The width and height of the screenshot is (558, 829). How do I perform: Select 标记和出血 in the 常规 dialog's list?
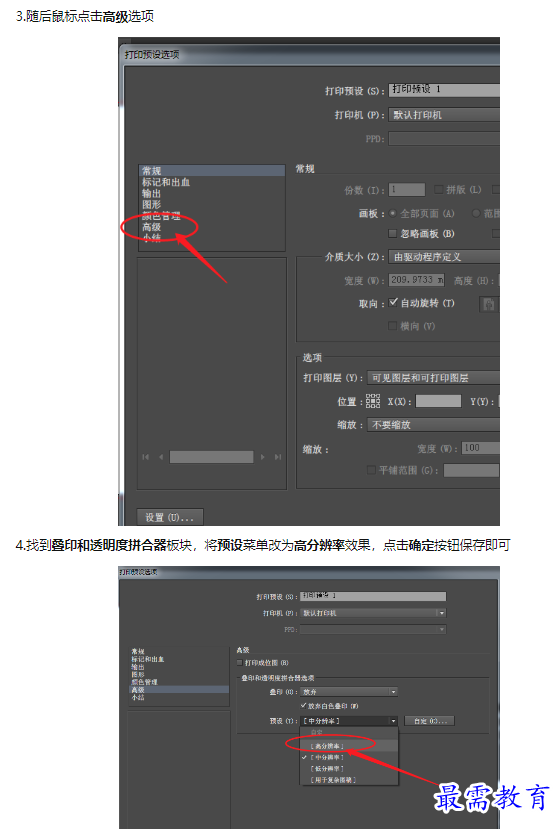[x=212, y=182]
